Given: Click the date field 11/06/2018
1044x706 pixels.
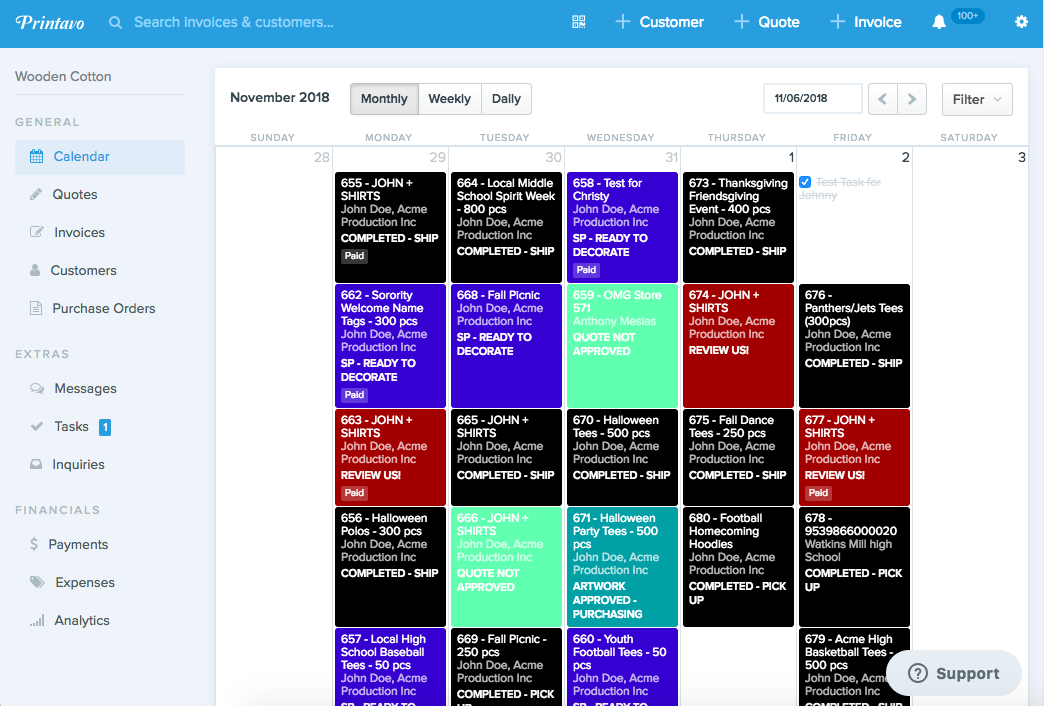Looking at the screenshot, I should [813, 99].
